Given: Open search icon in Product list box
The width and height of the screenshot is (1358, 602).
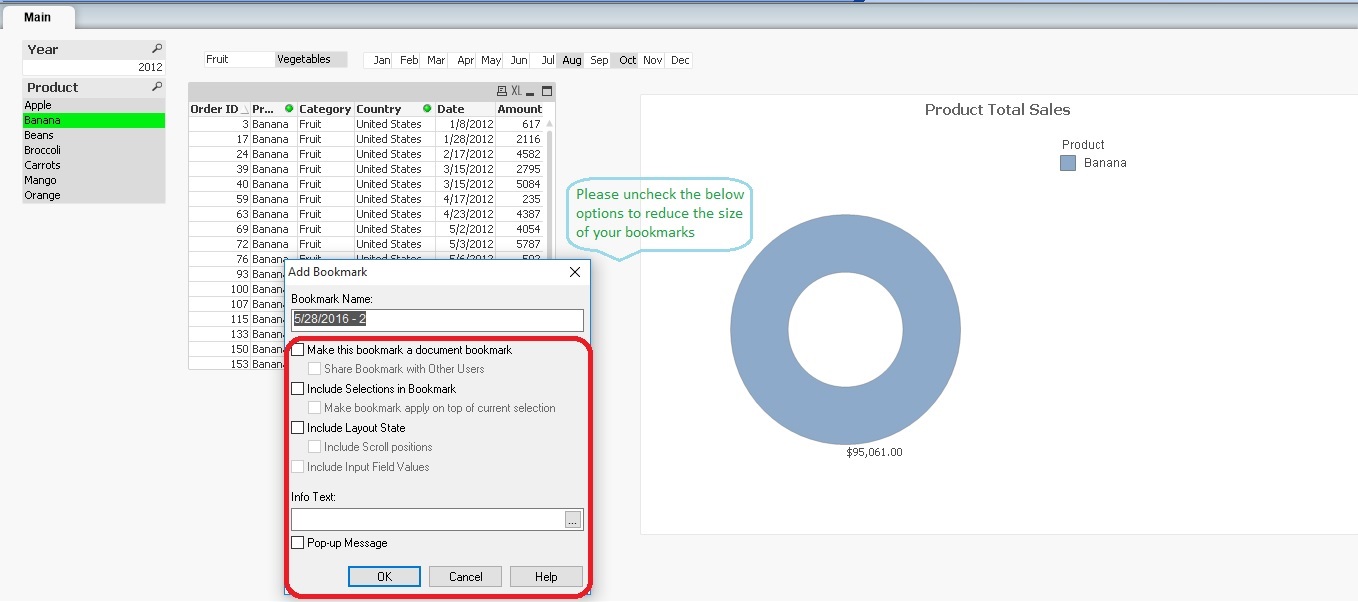Looking at the screenshot, I should 157,87.
